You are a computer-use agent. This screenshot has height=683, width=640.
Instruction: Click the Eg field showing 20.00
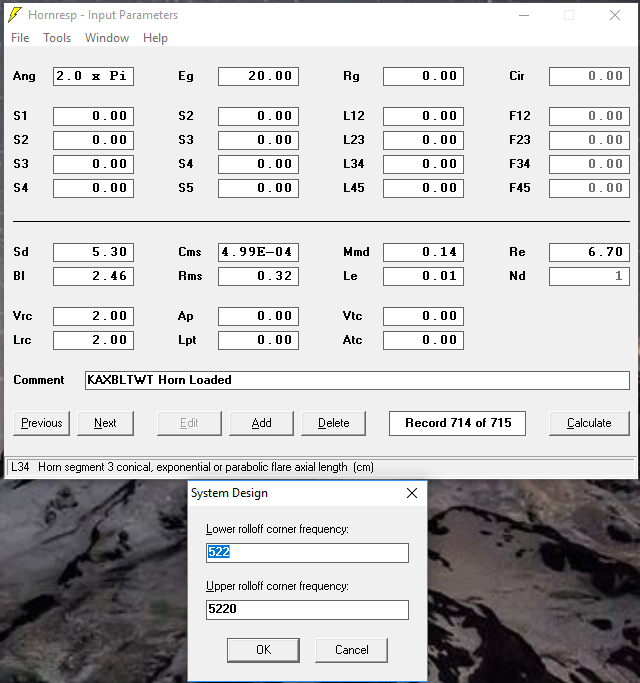(258, 76)
